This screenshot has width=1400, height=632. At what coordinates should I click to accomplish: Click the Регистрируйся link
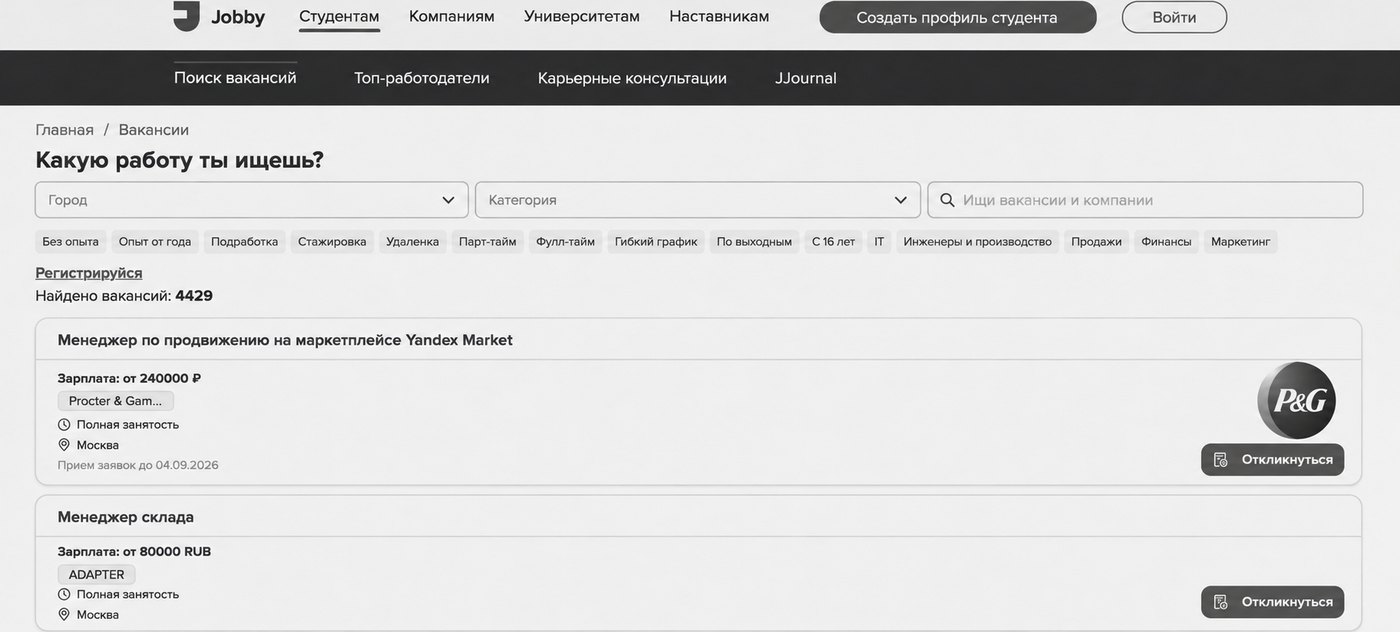(x=89, y=273)
